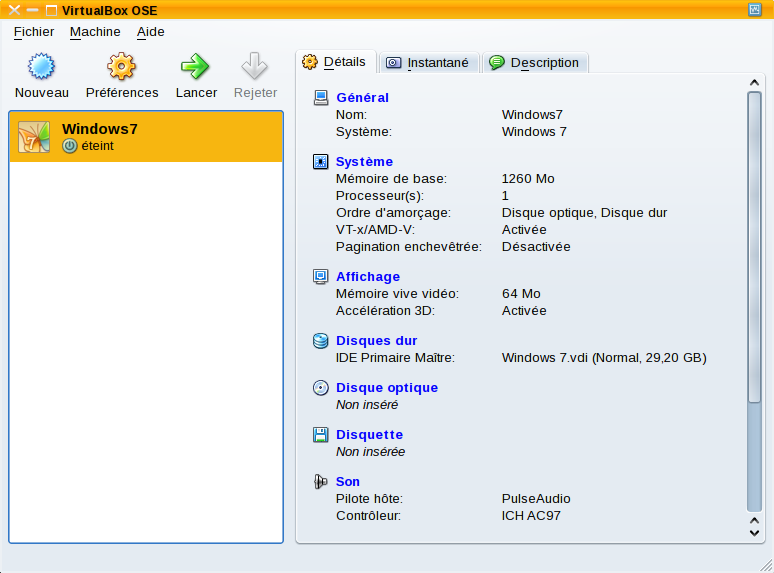Click the Général section computer icon
This screenshot has width=774, height=573.
coord(321,98)
